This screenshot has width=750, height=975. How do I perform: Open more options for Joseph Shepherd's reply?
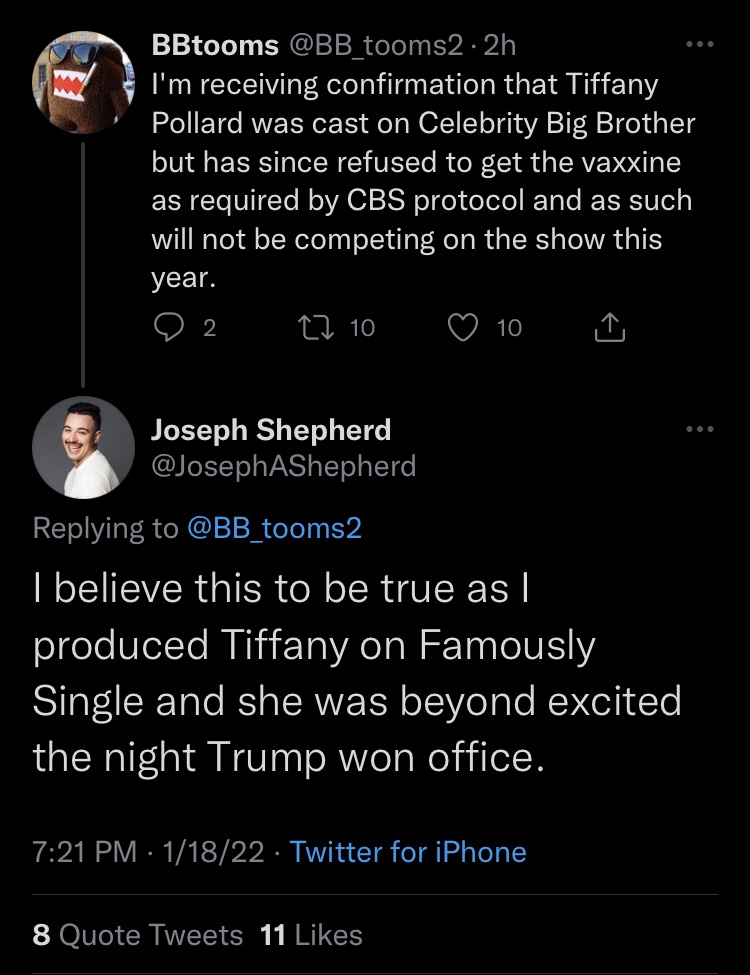(x=700, y=428)
